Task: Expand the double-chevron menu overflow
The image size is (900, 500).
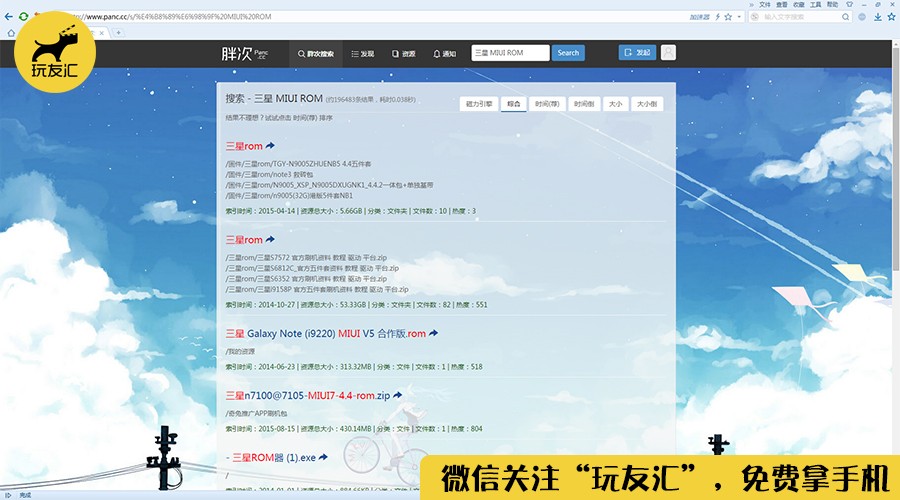Action: tap(751, 4)
